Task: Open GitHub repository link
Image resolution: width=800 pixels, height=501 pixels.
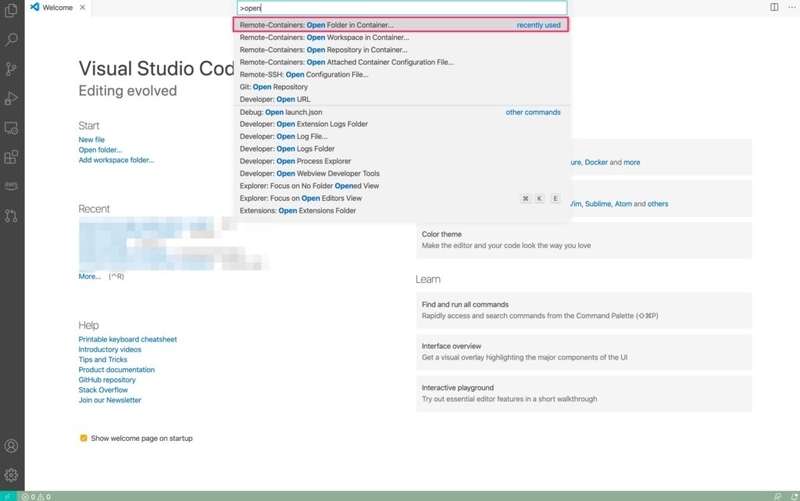Action: click(x=107, y=380)
